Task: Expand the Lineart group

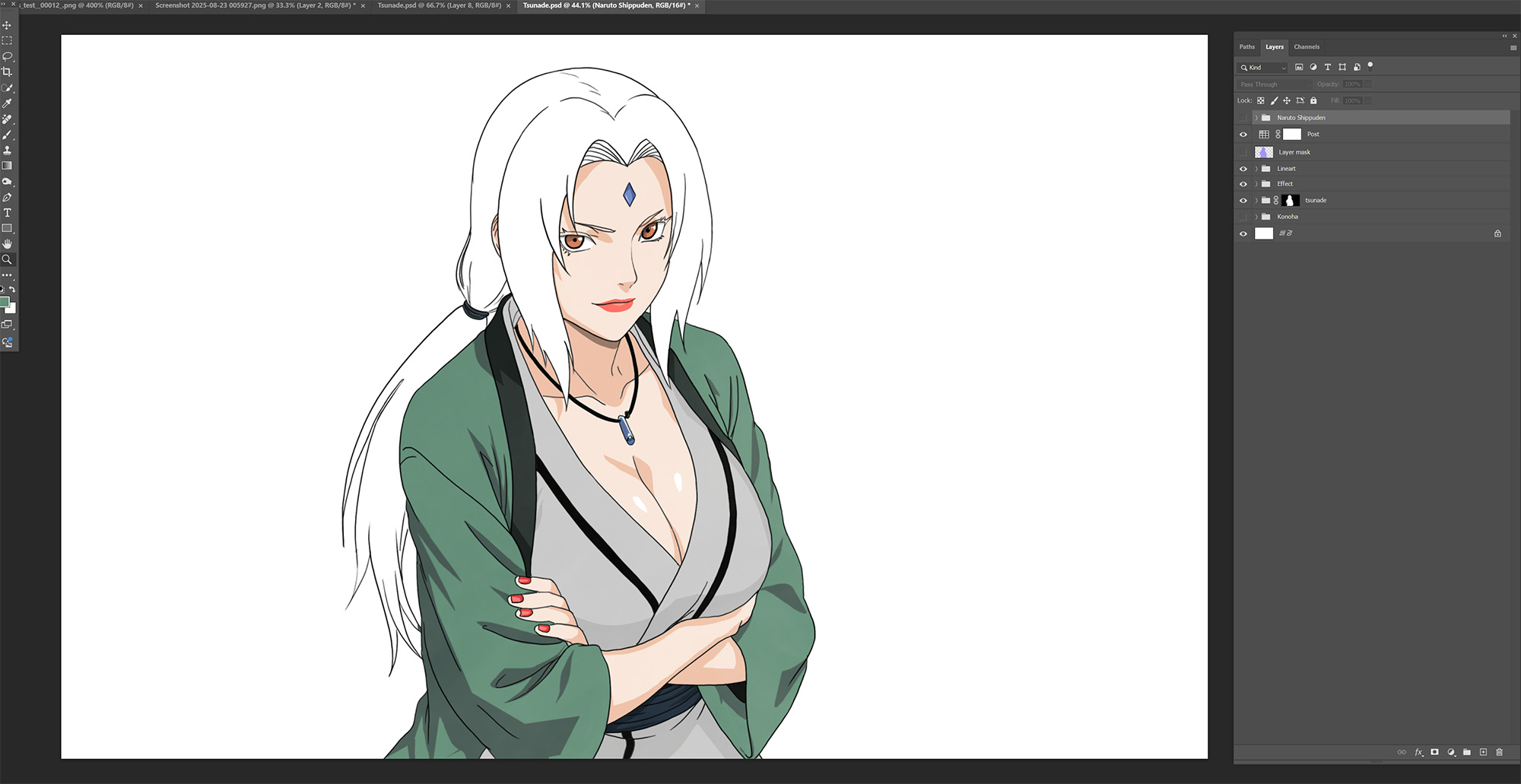Action: click(x=1256, y=169)
